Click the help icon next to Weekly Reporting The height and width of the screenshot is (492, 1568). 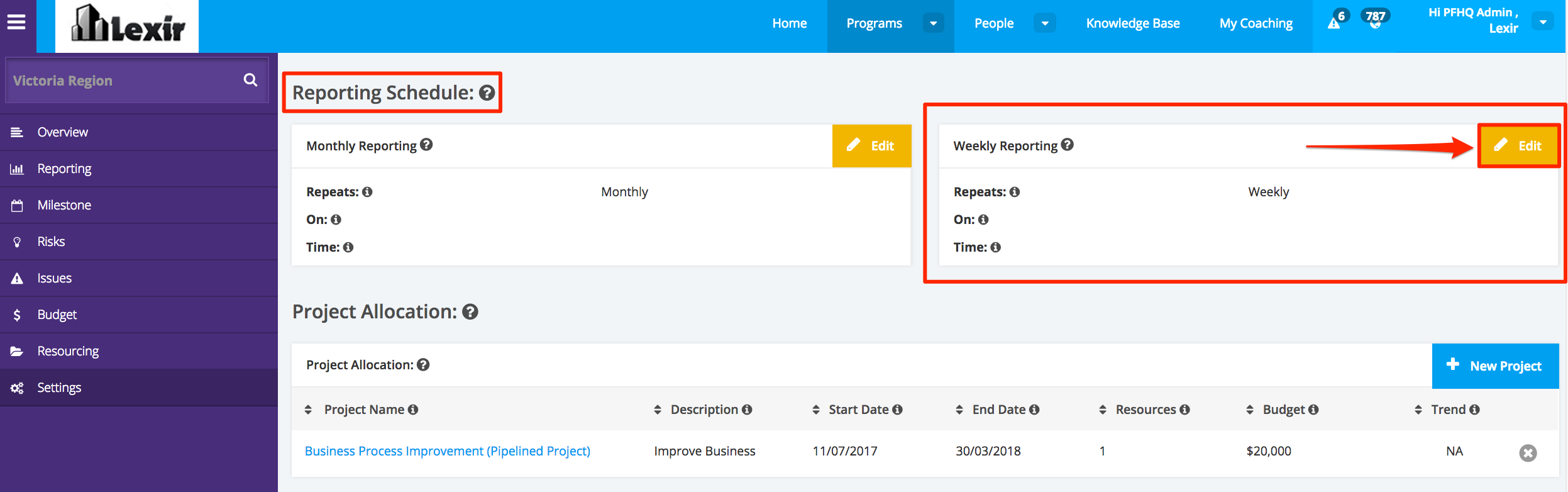(1068, 145)
